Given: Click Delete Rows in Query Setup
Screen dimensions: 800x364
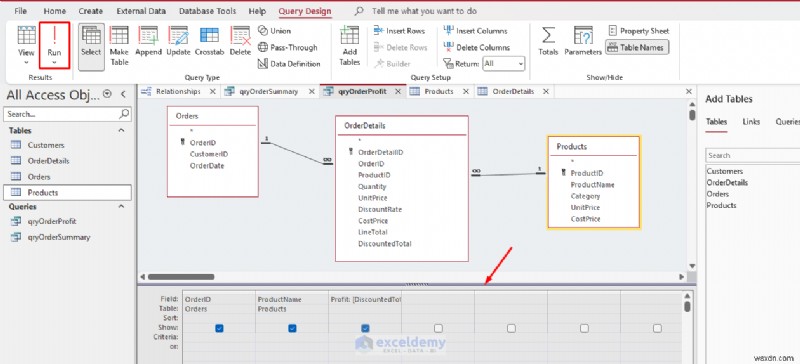Looking at the screenshot, I should [400, 47].
